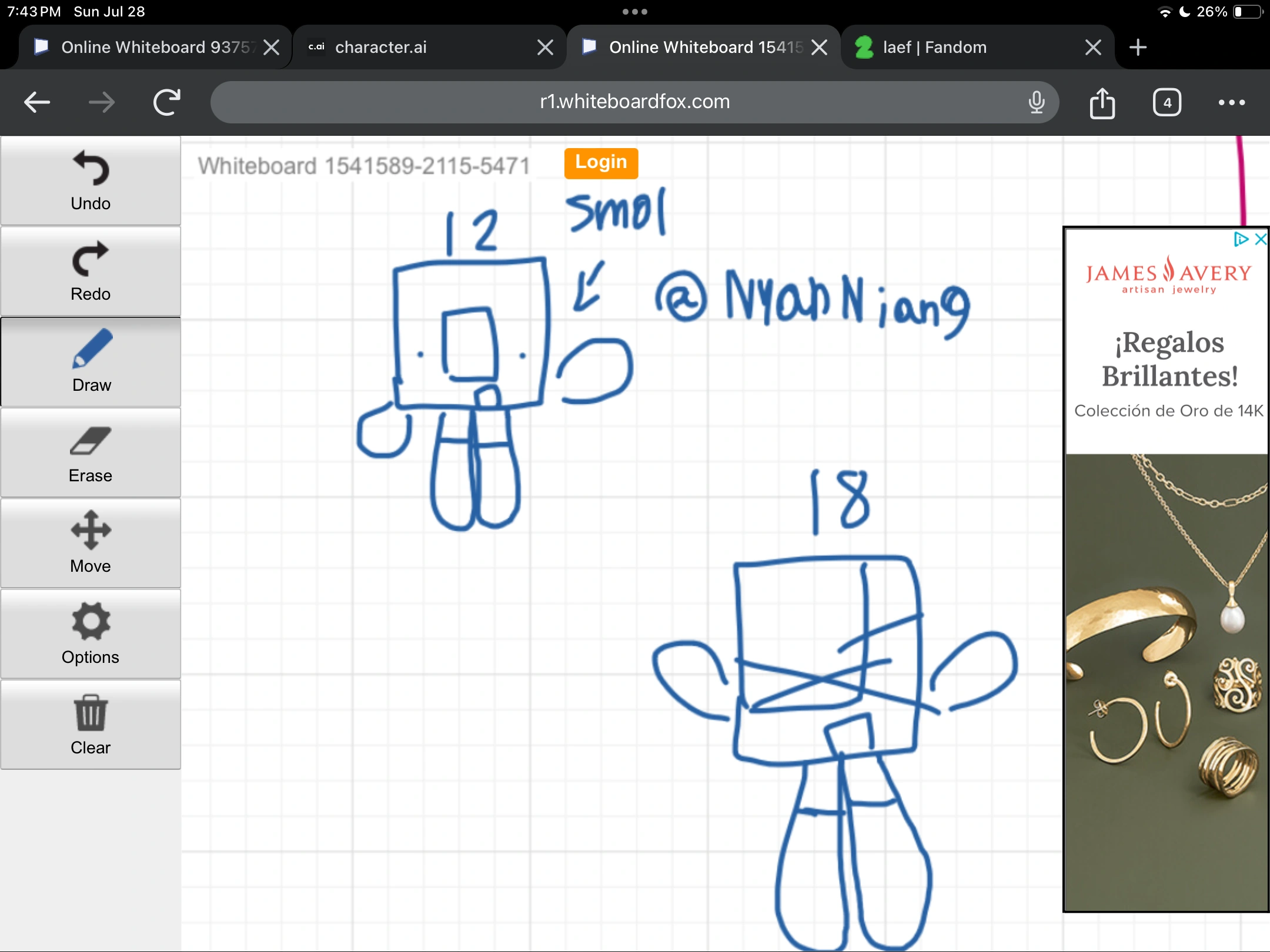Tap the browser share icon

[1102, 102]
